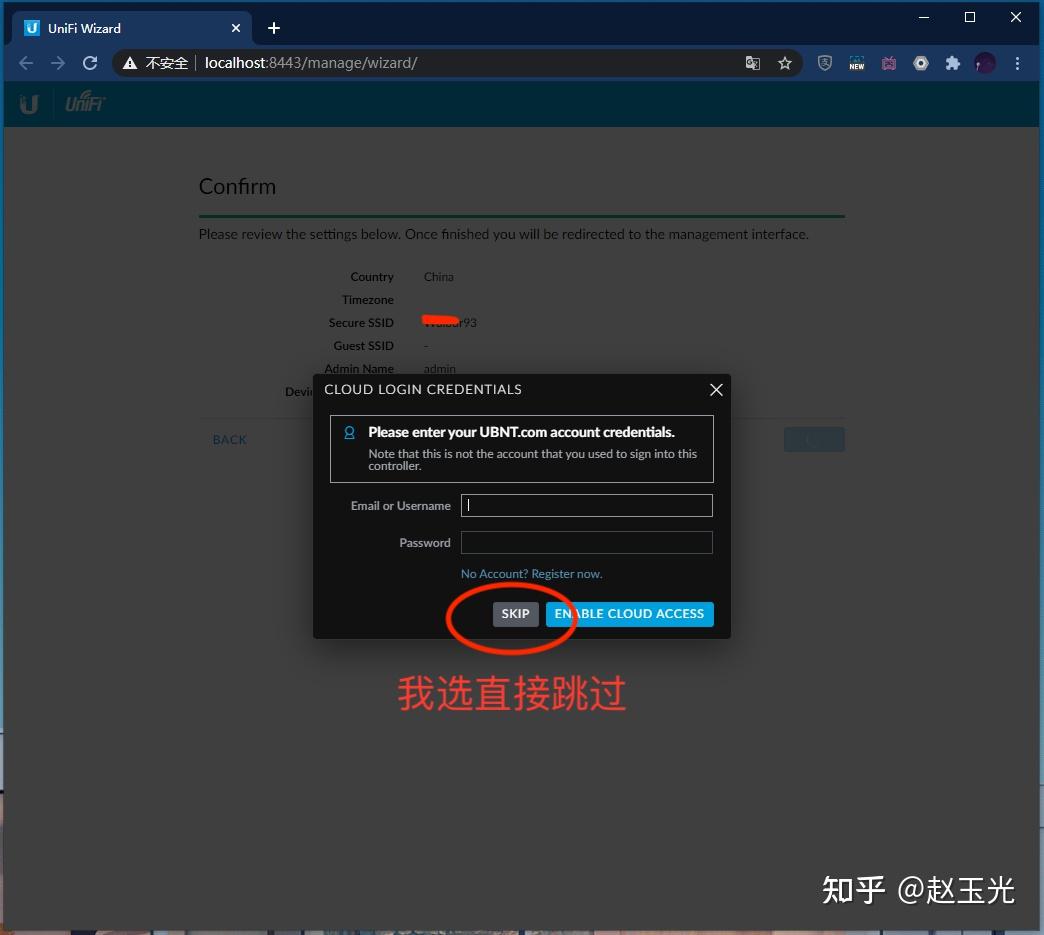Image resolution: width=1044 pixels, height=935 pixels.
Task: Click the UniFi logo in header
Action: (85, 101)
